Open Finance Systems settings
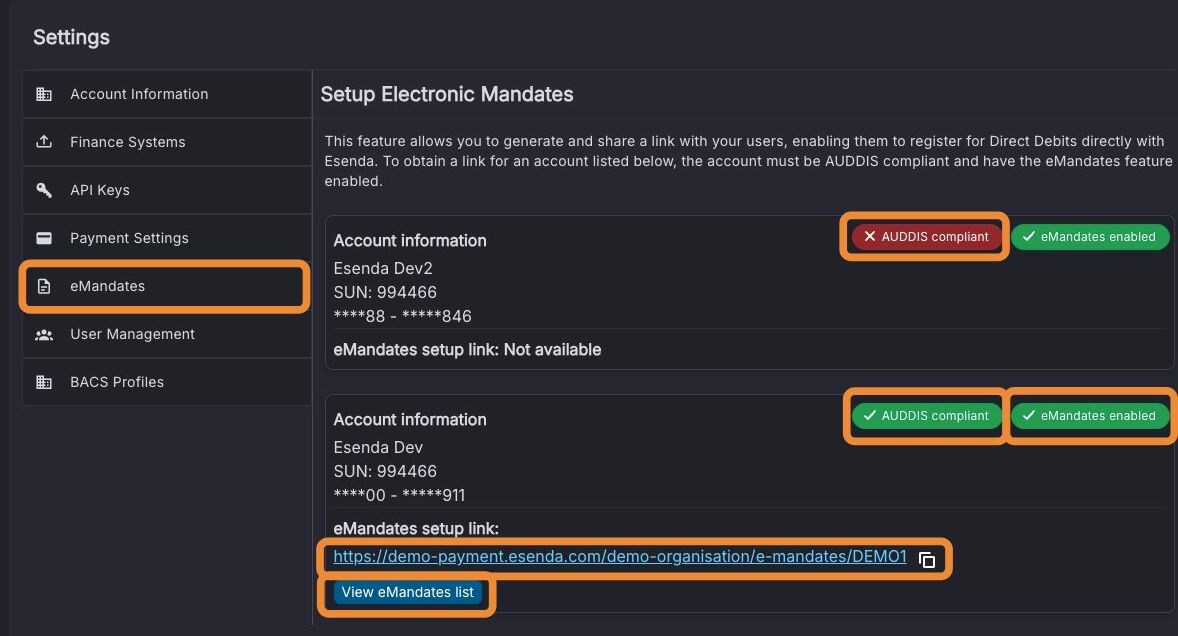The width and height of the screenshot is (1178, 636). pos(167,142)
